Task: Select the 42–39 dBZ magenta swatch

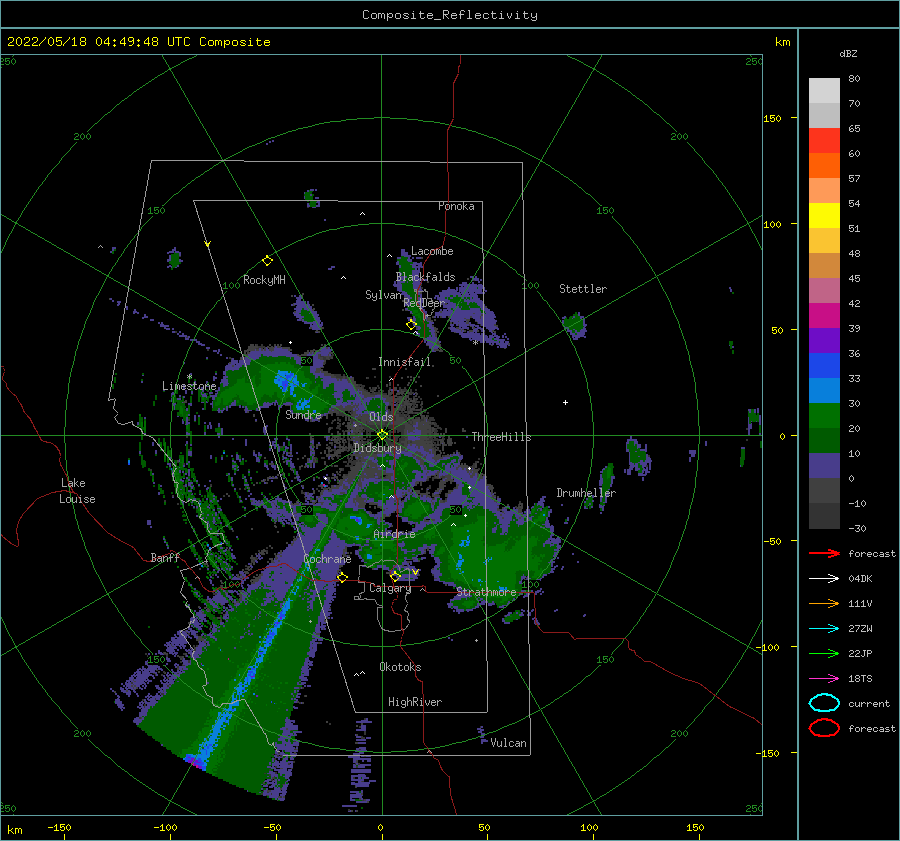Action: (x=824, y=316)
